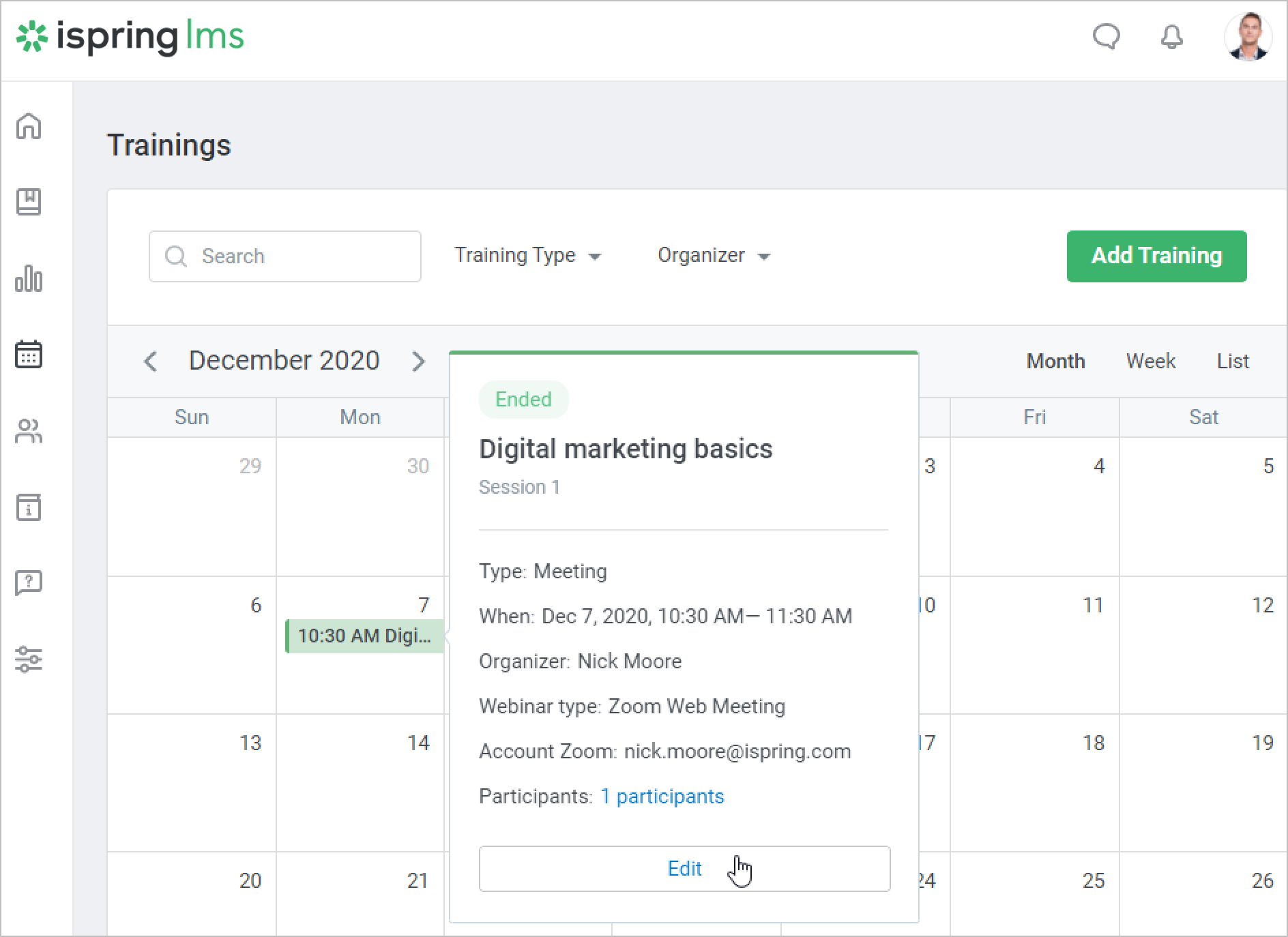Open the courses book icon in sidebar
Image resolution: width=1288 pixels, height=937 pixels.
[x=29, y=202]
